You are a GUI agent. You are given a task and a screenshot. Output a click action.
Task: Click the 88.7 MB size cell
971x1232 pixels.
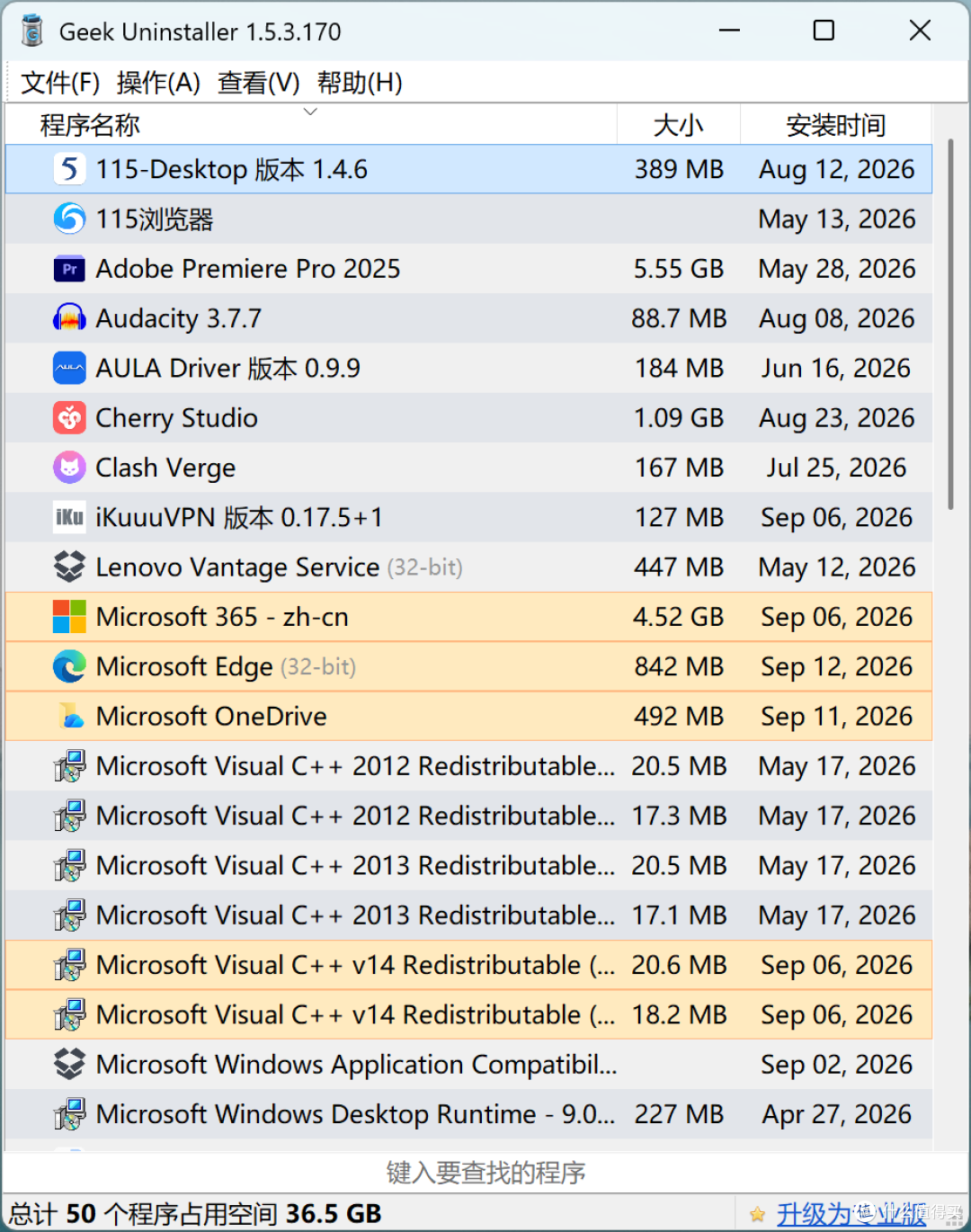click(x=679, y=318)
